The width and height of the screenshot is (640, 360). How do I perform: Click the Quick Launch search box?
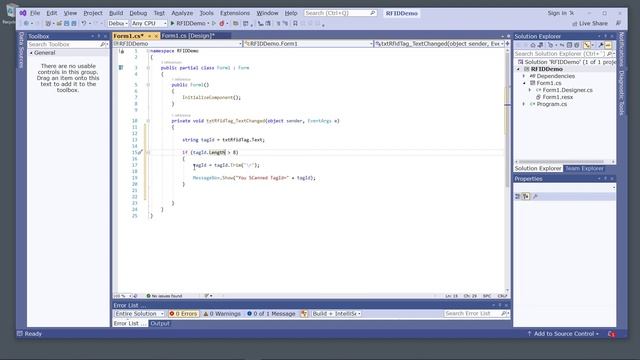point(340,13)
